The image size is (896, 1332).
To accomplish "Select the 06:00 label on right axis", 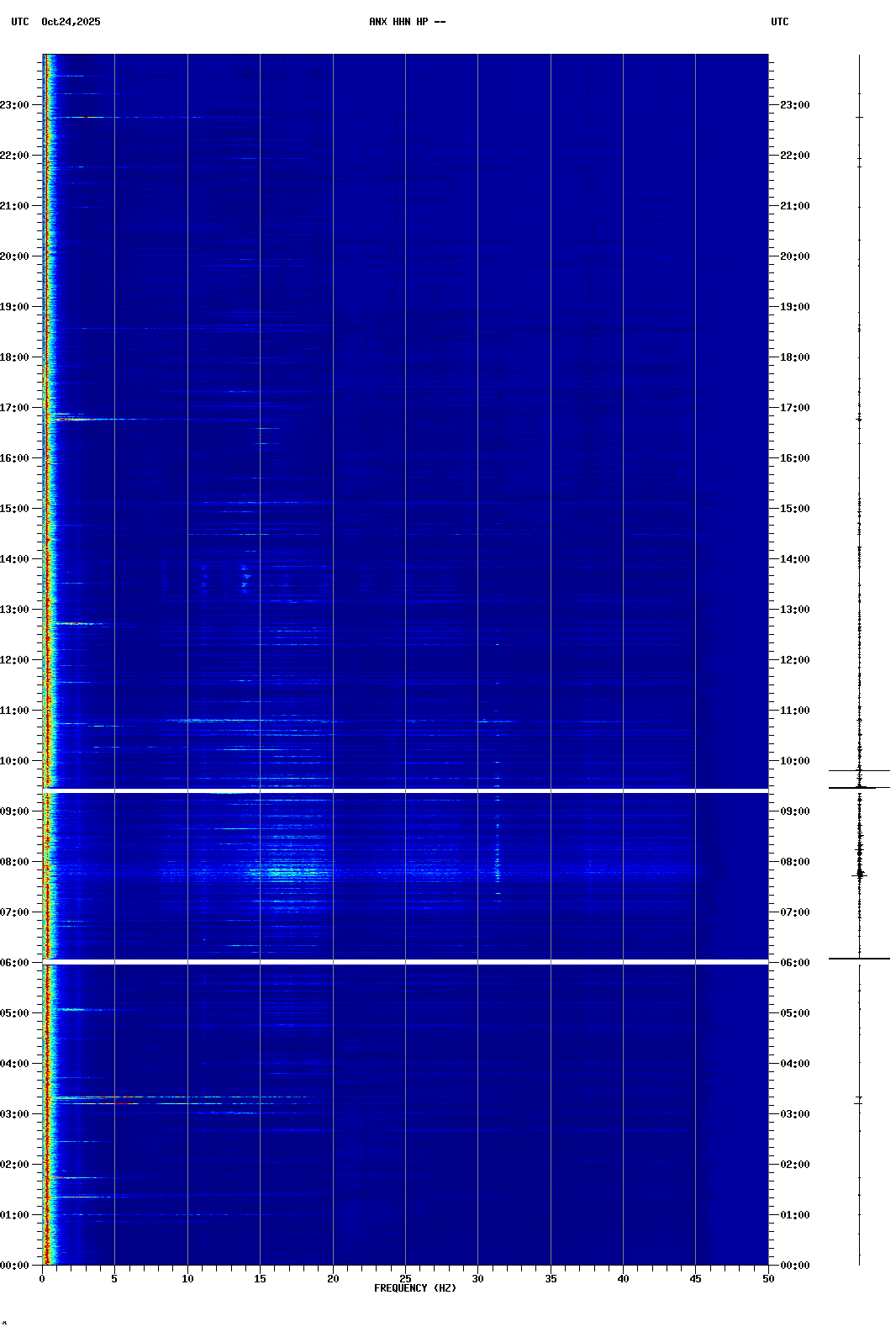I will click(794, 963).
